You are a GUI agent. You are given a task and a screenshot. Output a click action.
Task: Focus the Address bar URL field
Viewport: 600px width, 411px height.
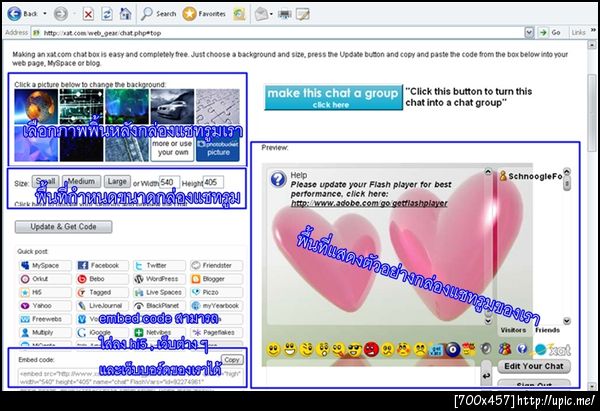pos(278,33)
